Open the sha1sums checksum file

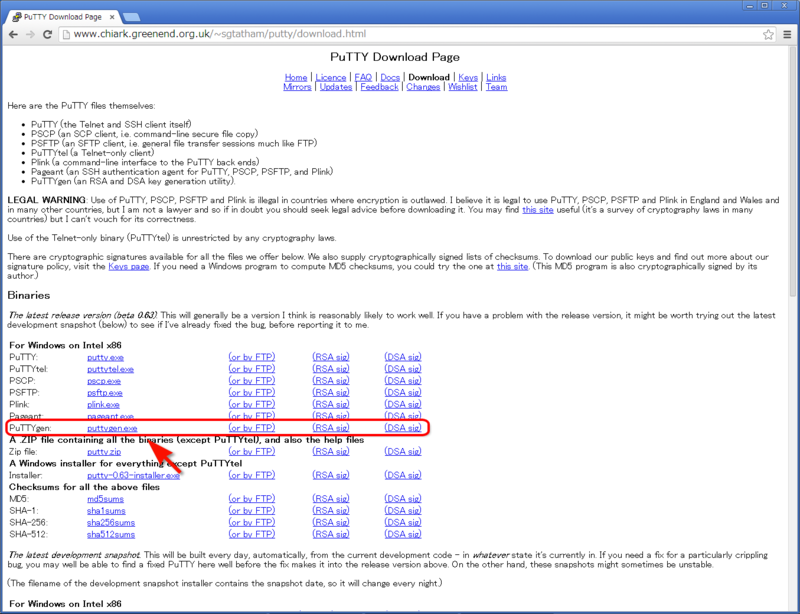click(106, 510)
